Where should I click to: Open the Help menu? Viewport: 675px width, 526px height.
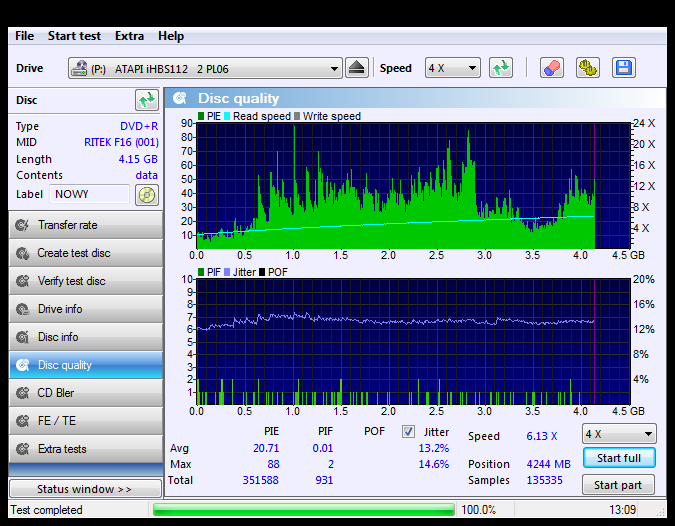pos(170,36)
